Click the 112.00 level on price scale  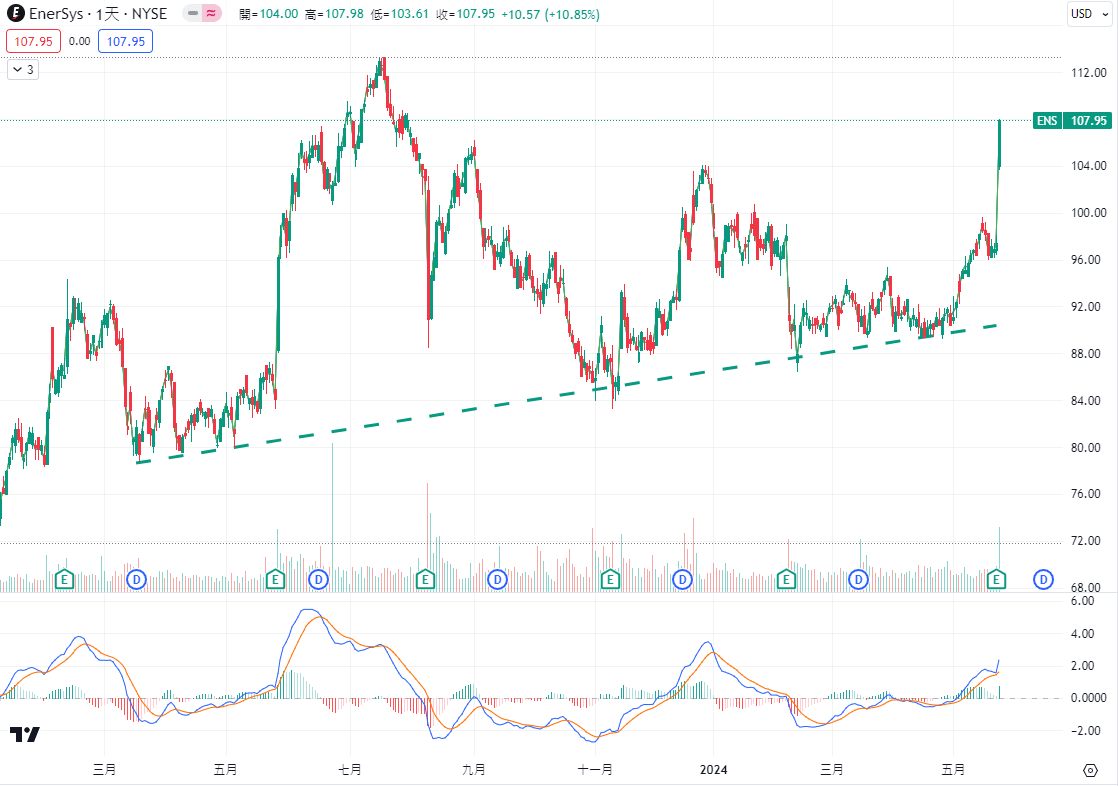point(1087,73)
